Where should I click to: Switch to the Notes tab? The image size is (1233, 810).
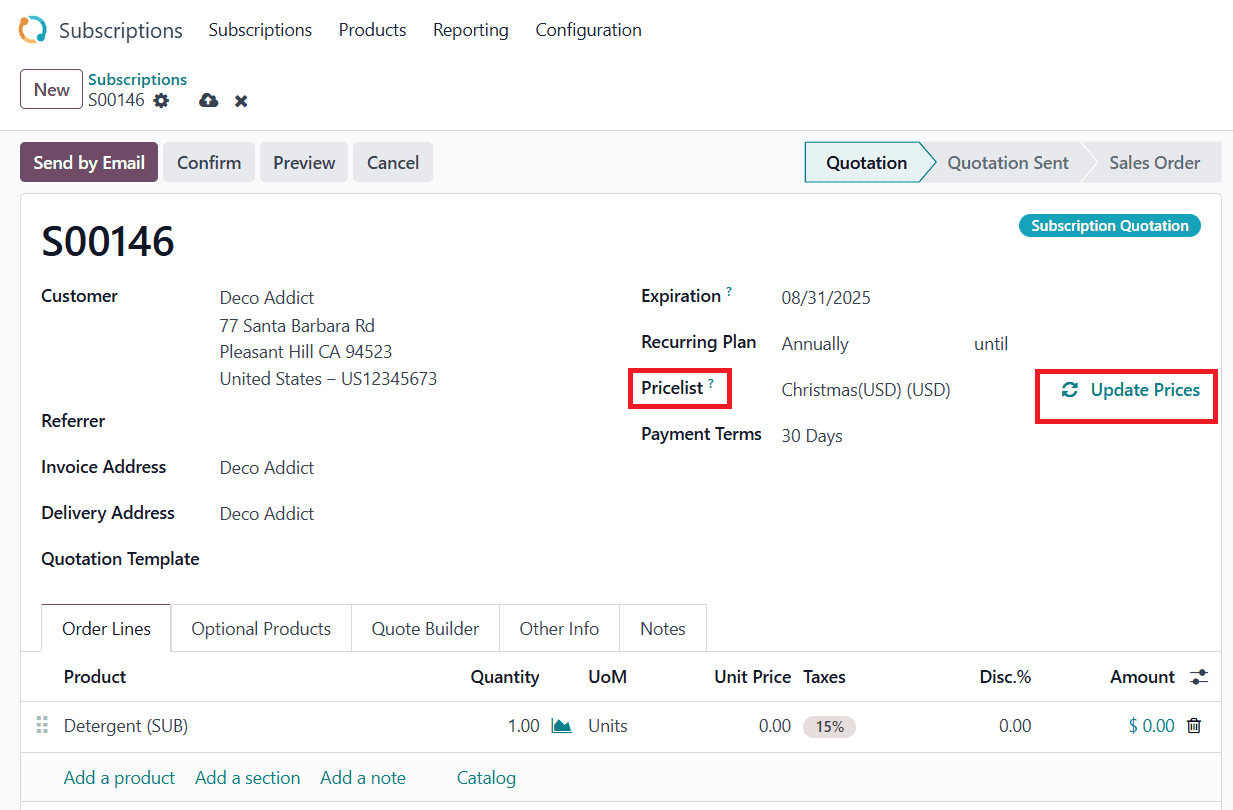(x=663, y=629)
